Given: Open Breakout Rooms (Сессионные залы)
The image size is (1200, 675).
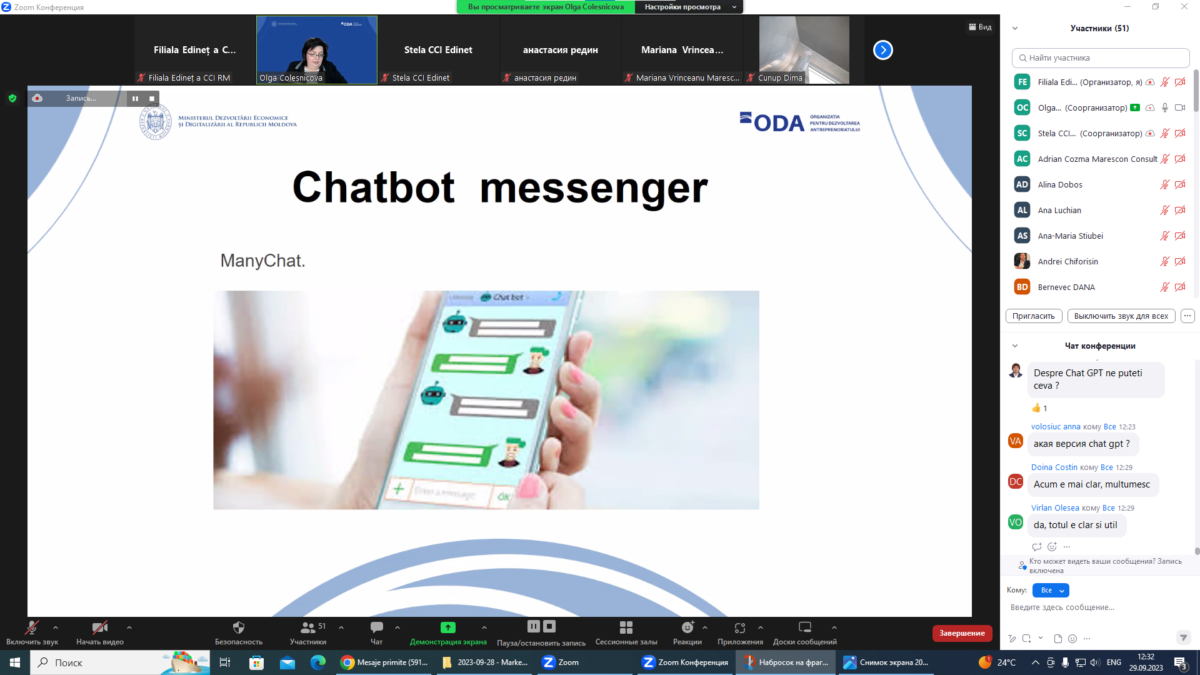Looking at the screenshot, I should 626,627.
